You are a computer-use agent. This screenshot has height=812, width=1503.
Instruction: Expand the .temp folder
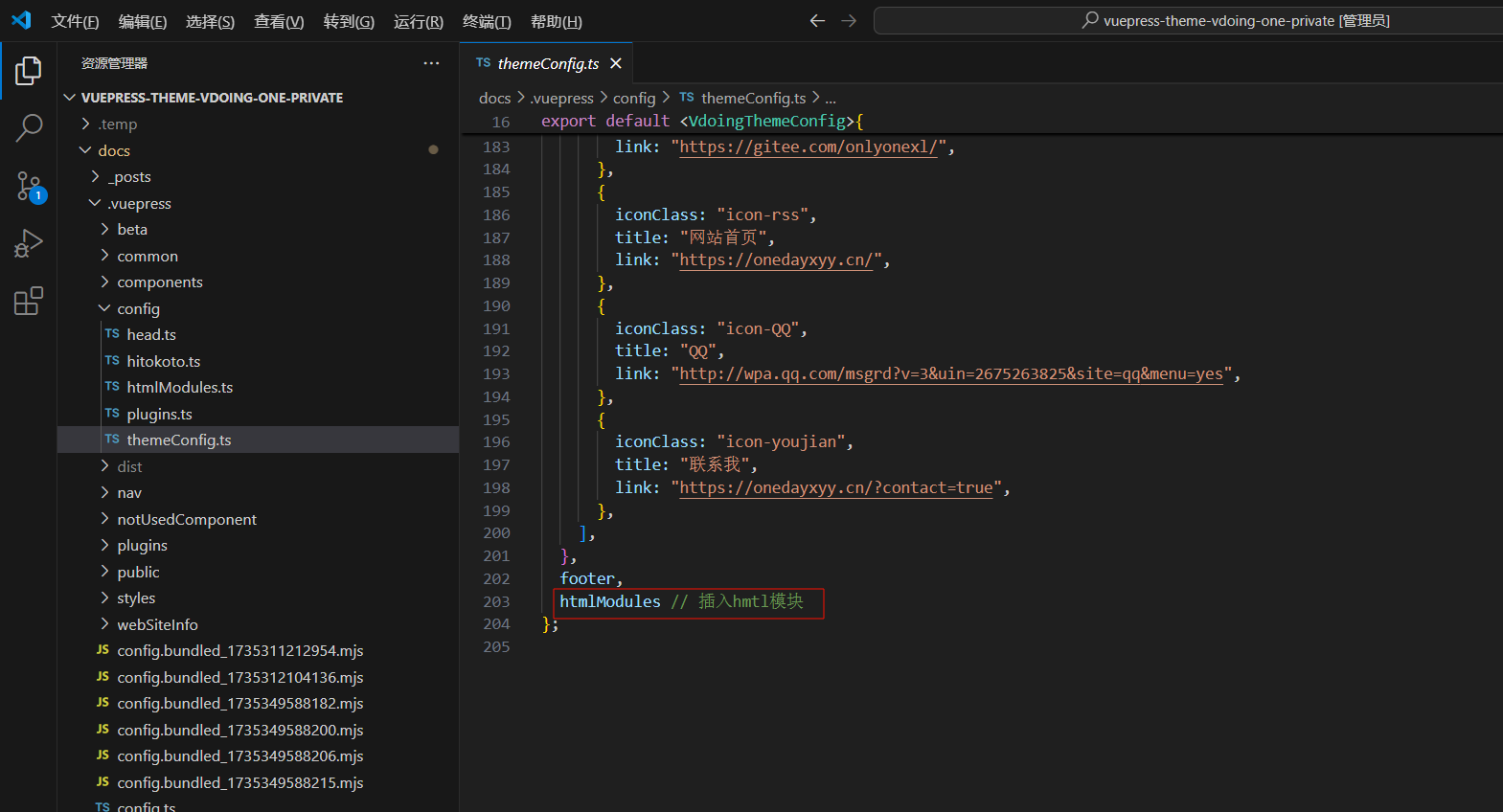click(x=85, y=124)
